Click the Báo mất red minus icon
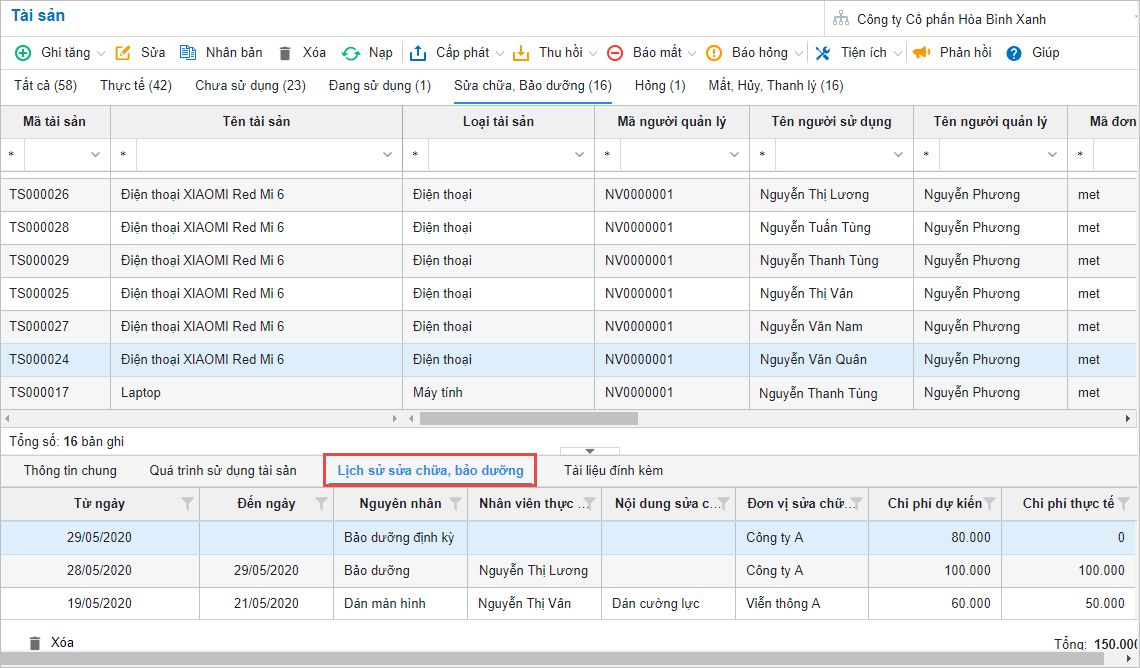Viewport: 1140px width, 668px height. [x=615, y=53]
